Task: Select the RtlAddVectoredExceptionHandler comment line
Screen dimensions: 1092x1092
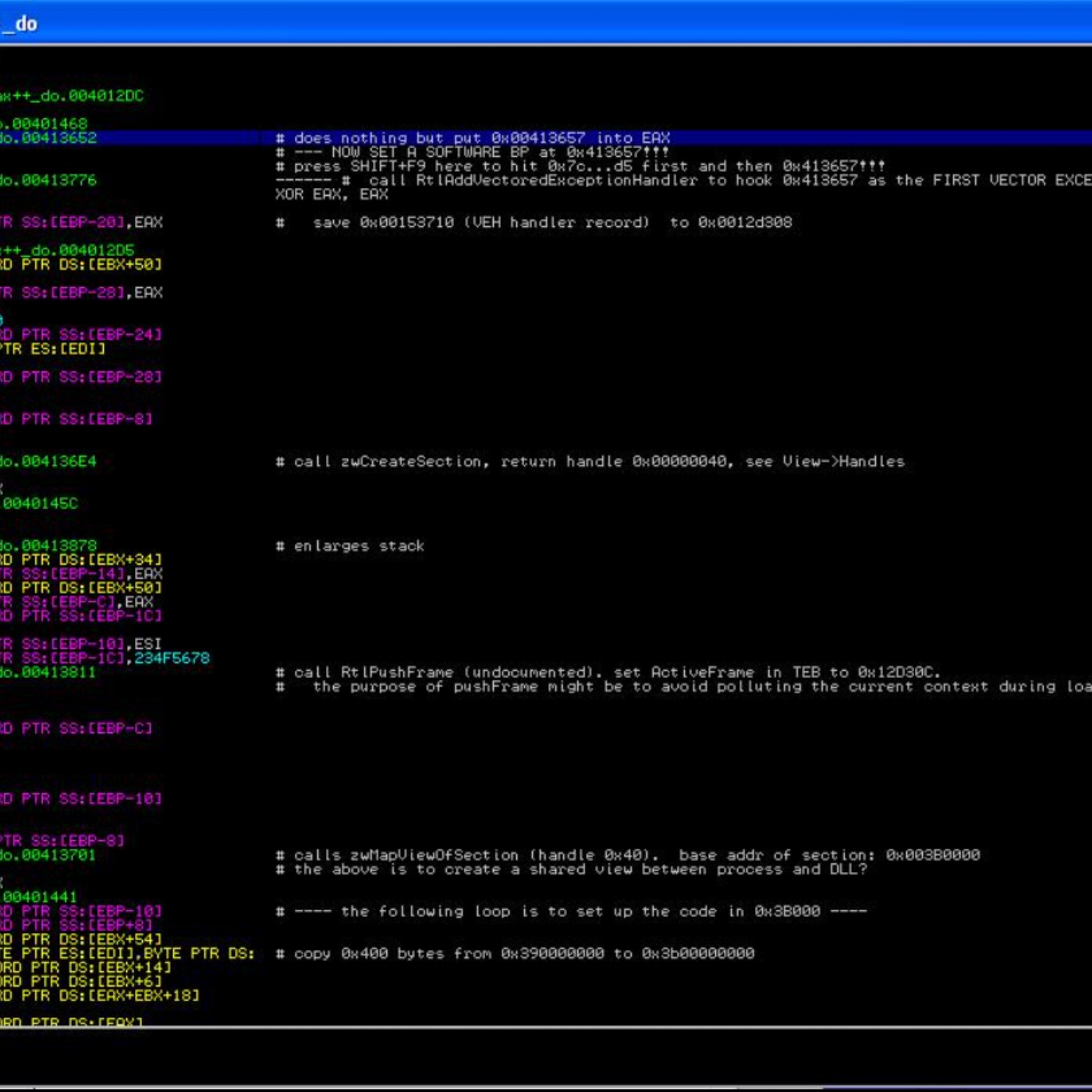Action: [683, 180]
